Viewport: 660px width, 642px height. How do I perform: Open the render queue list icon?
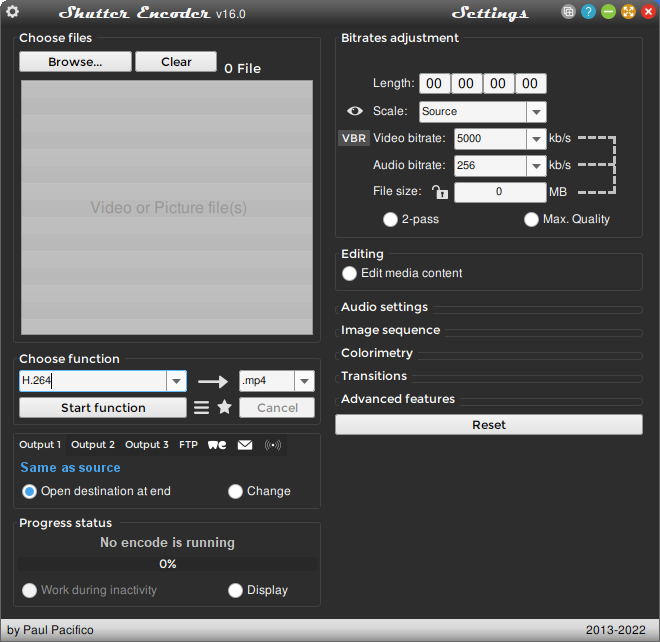[201, 408]
